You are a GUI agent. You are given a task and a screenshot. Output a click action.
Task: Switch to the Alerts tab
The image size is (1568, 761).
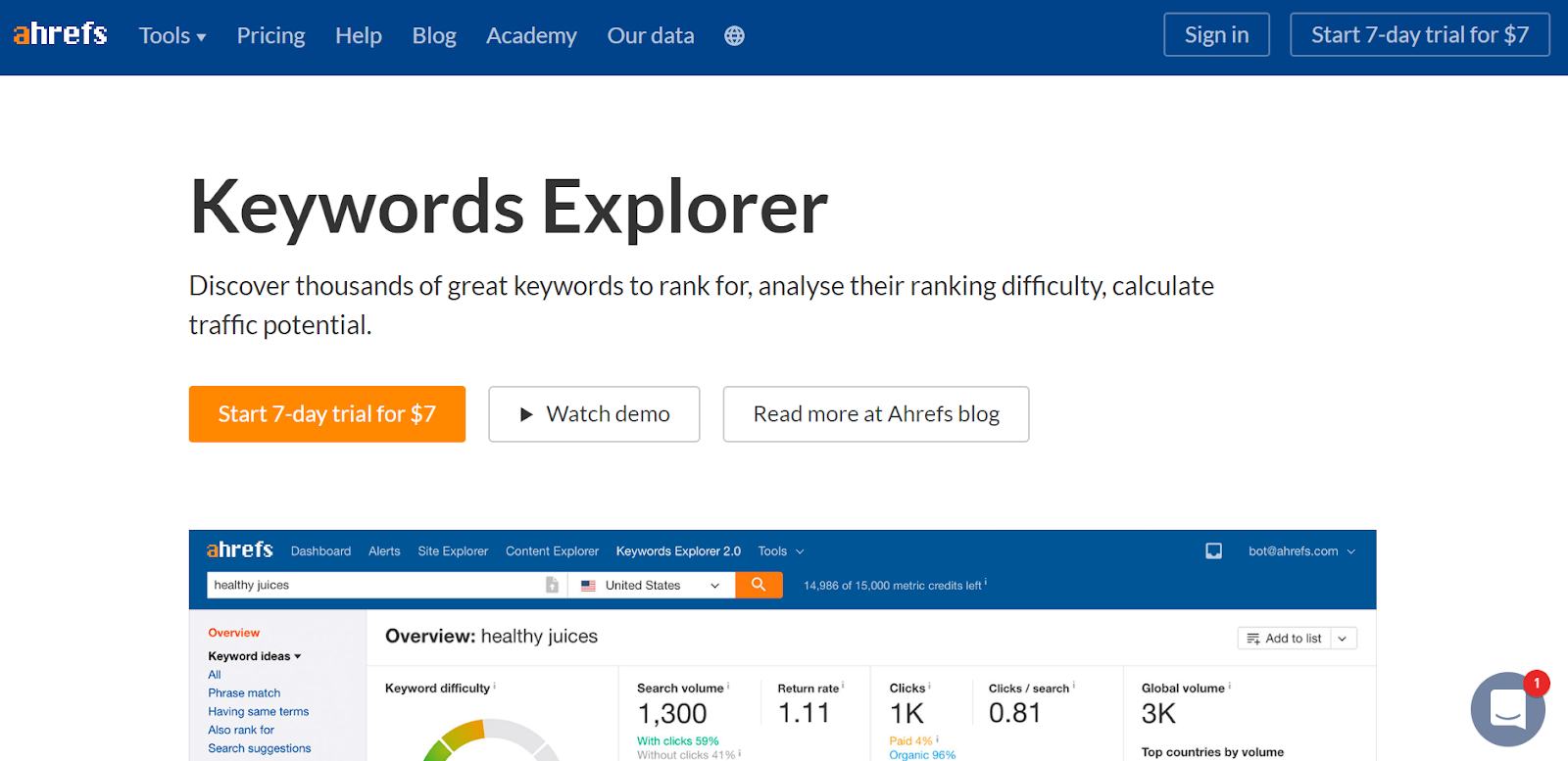click(384, 551)
